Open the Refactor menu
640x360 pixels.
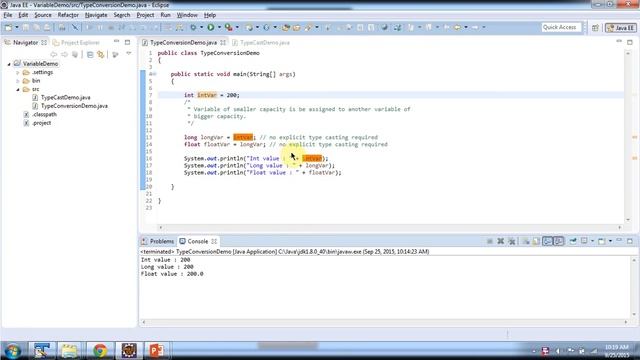coord(68,15)
